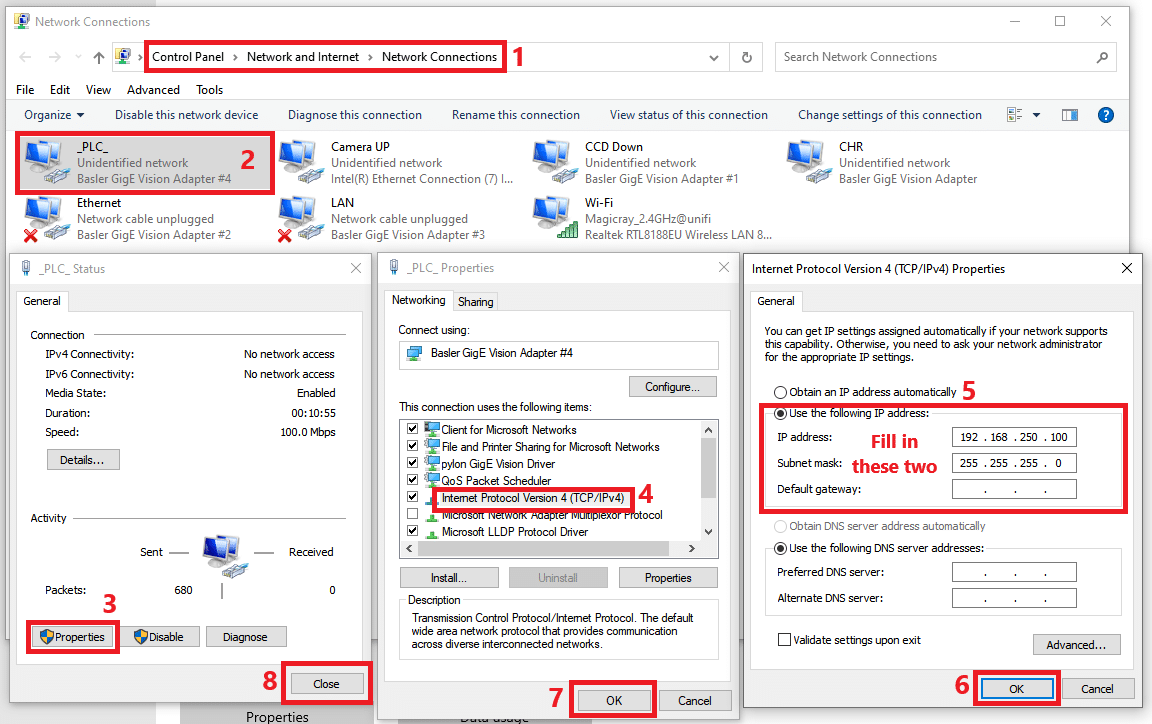This screenshot has width=1152, height=724.
Task: Click the QoS Packet Scheduler item icon
Action: 432,480
